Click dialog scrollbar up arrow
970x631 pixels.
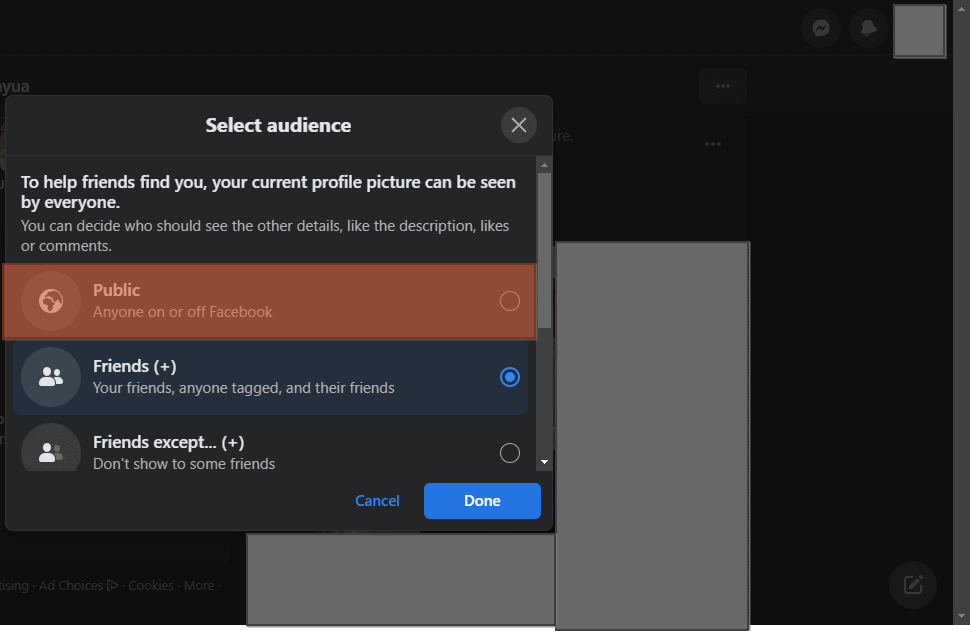[x=544, y=165]
